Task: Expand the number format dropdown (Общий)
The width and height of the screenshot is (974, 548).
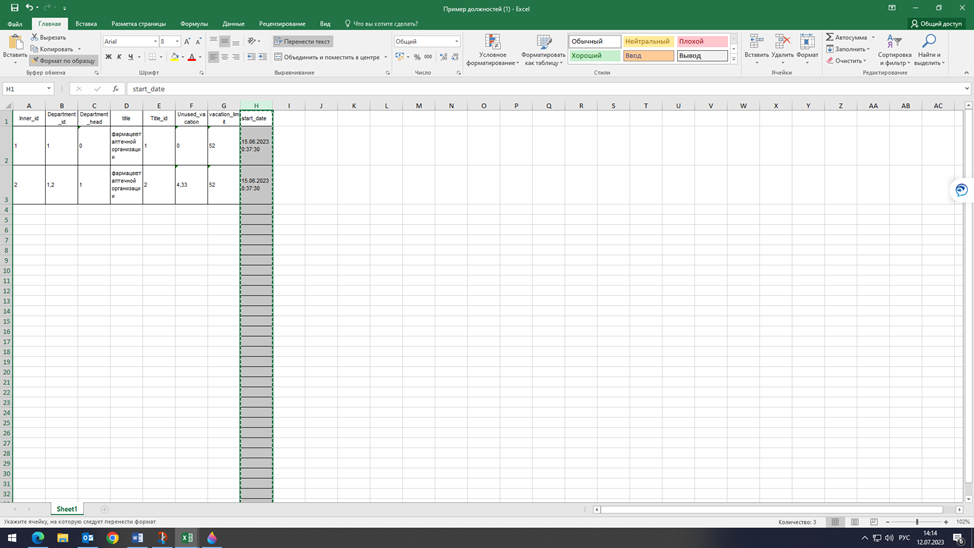Action: pyautogui.click(x=457, y=42)
